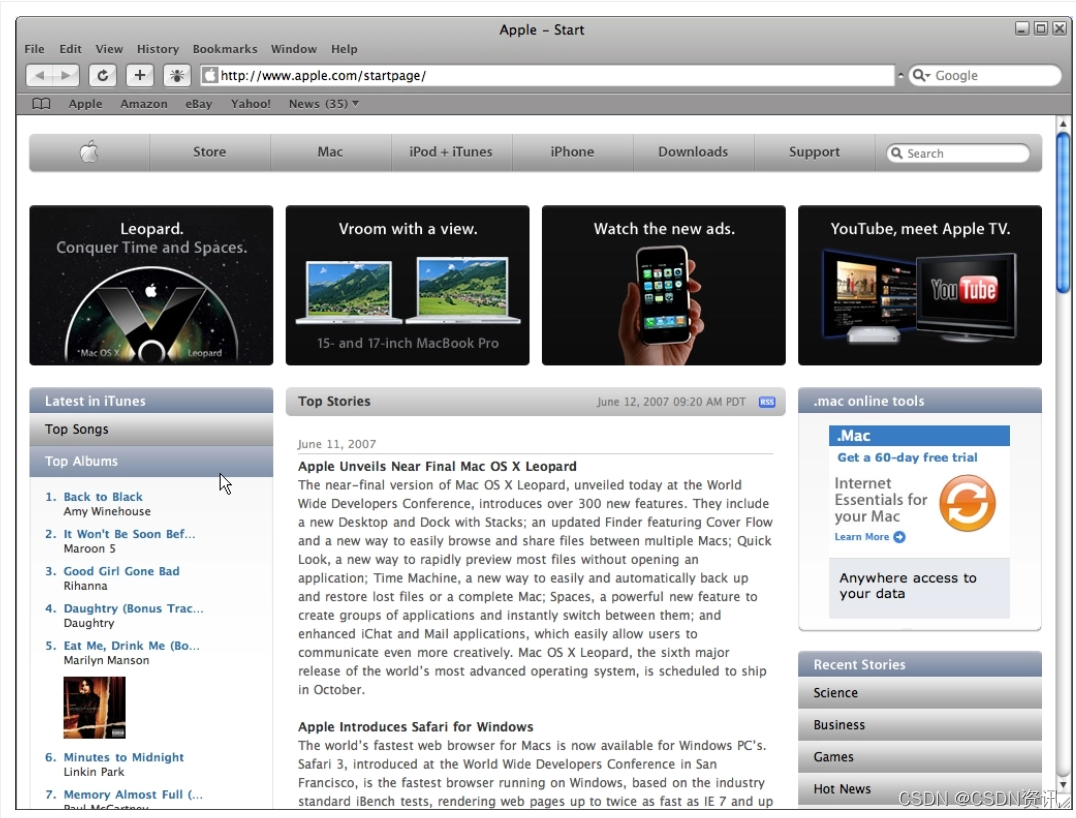Viewport: 1076px width, 818px height.
Task: Click the orange .Mac sync icon
Action: [x=968, y=503]
